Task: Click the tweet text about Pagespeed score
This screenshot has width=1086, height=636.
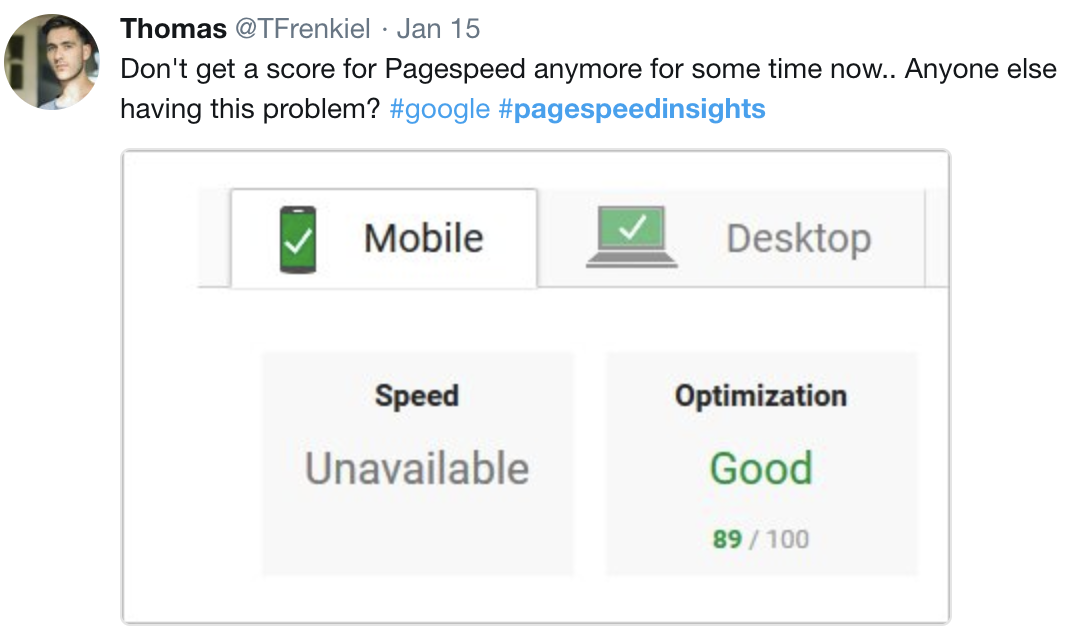Action: tap(588, 89)
